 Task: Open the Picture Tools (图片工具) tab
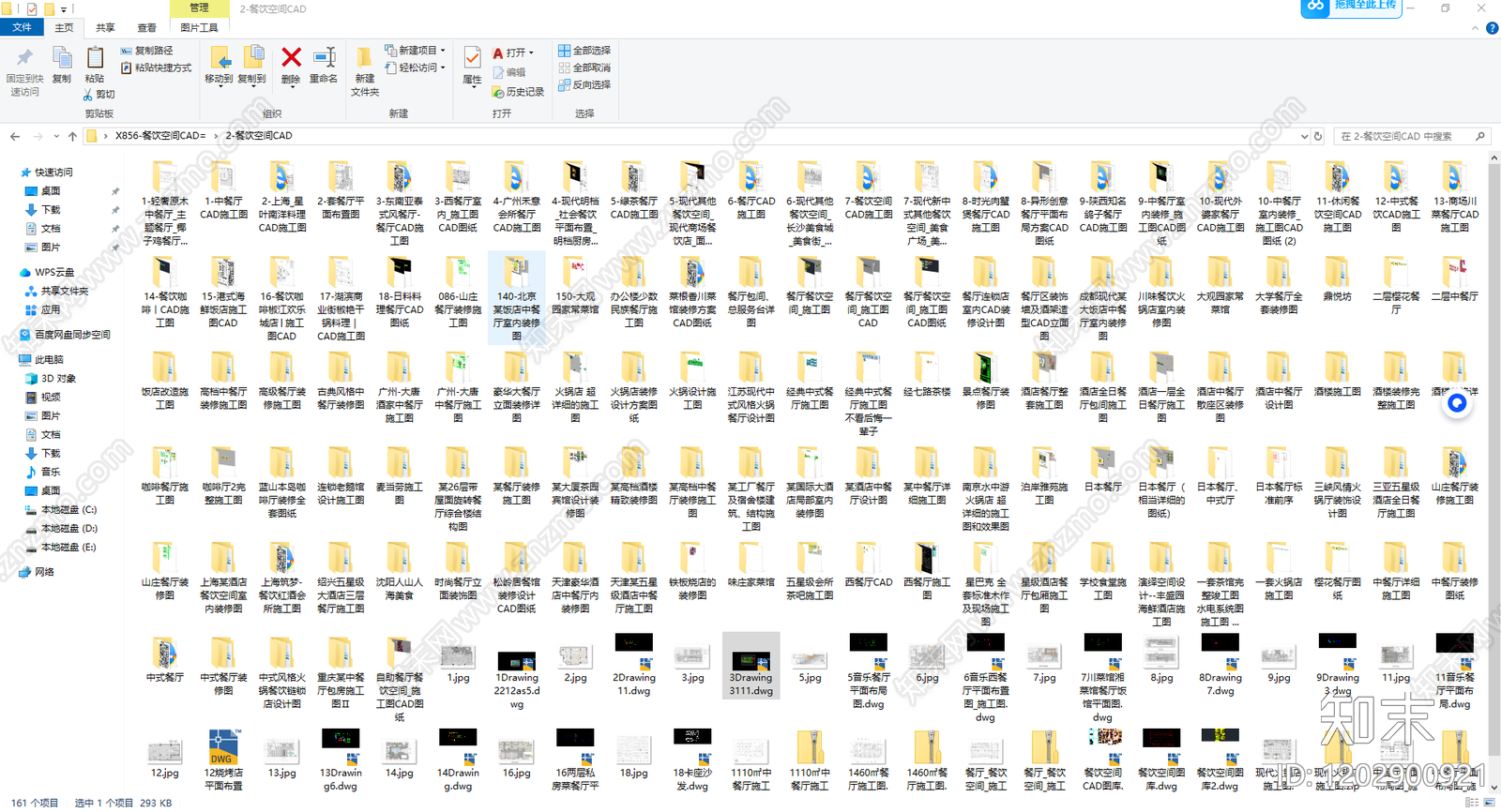tap(198, 28)
